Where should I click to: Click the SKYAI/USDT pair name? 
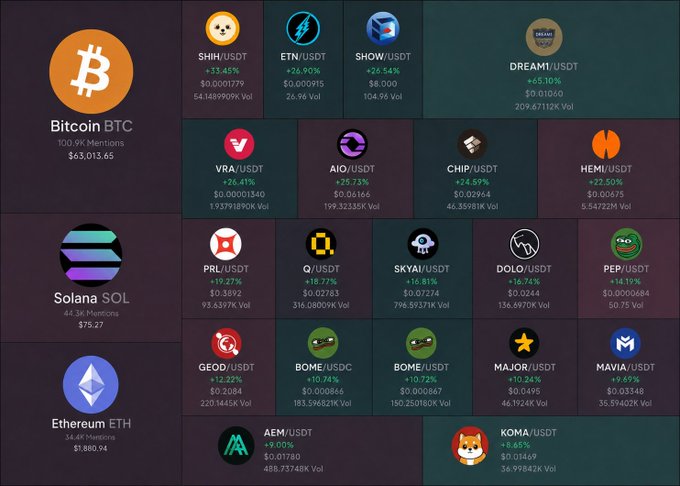click(x=422, y=269)
